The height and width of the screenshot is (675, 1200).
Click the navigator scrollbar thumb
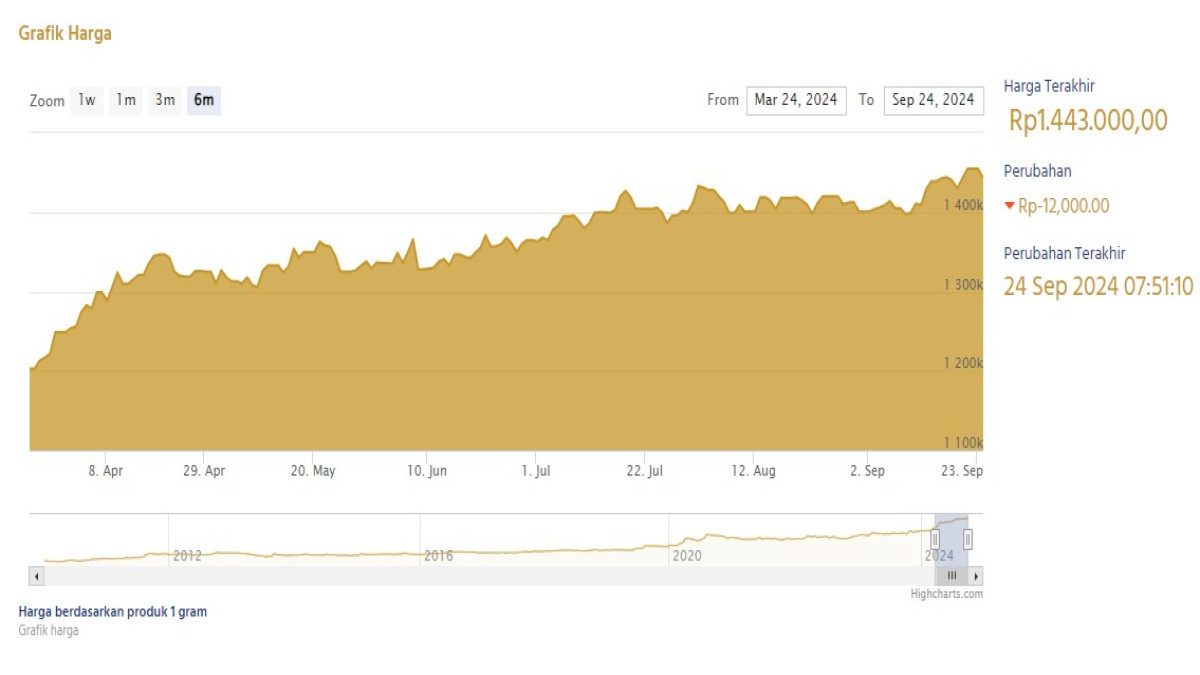tap(952, 576)
